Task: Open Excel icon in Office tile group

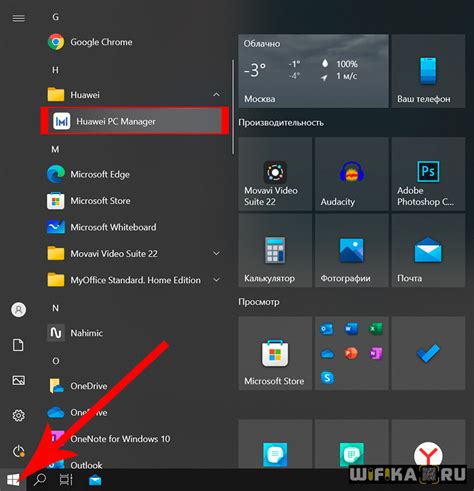Action: click(x=376, y=329)
